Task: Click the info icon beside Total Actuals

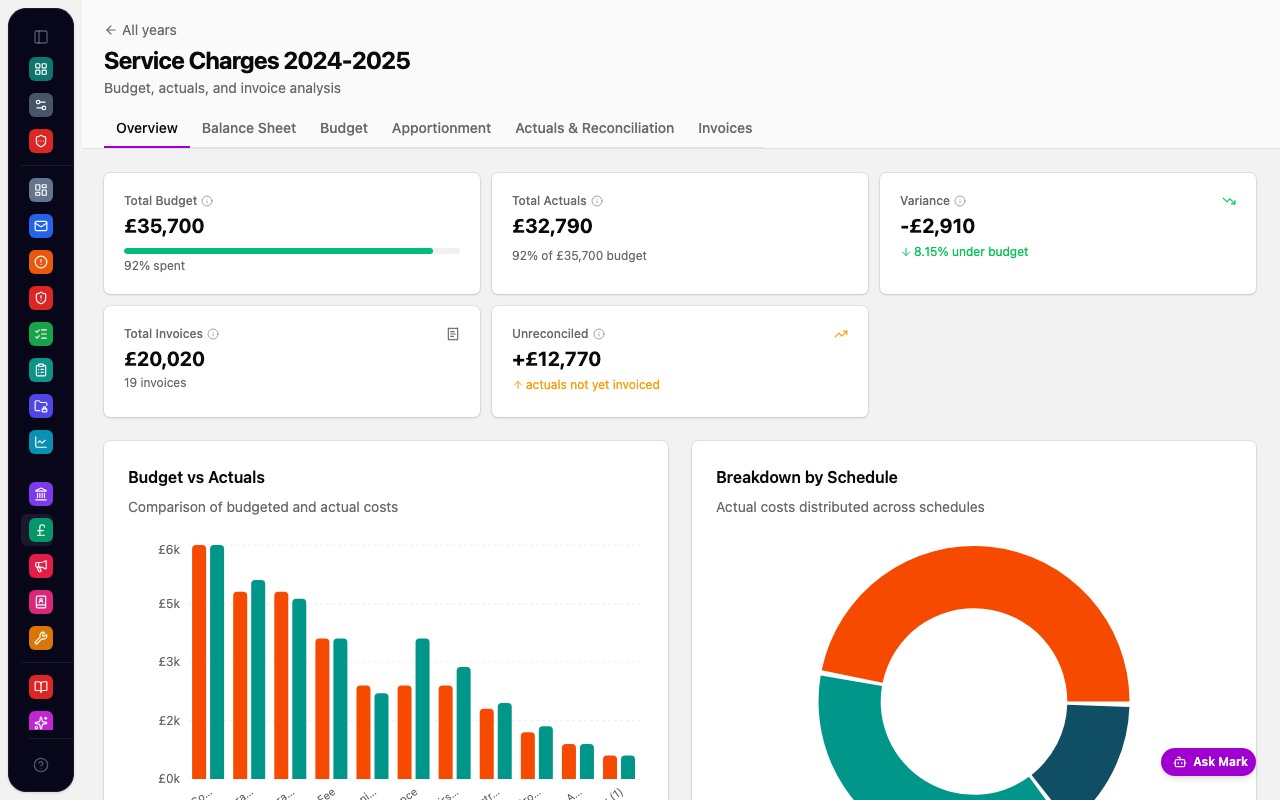Action: [x=597, y=201]
